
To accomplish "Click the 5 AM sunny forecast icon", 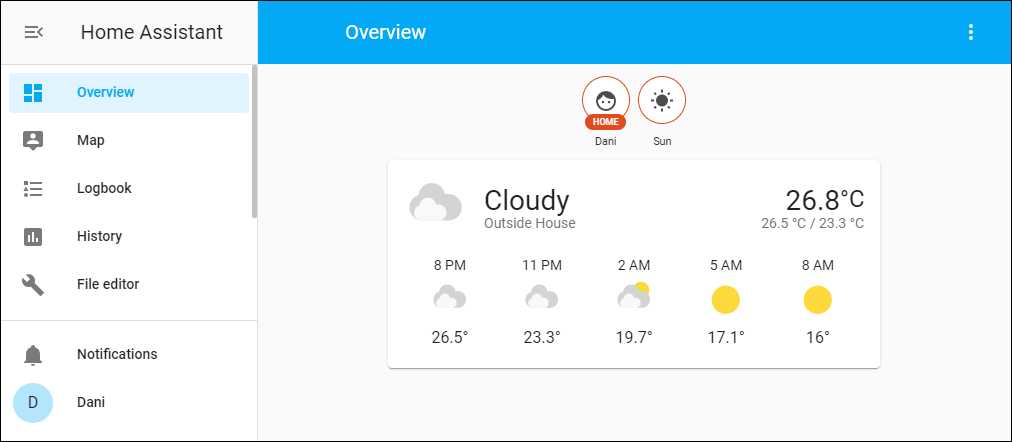I will click(x=725, y=300).
